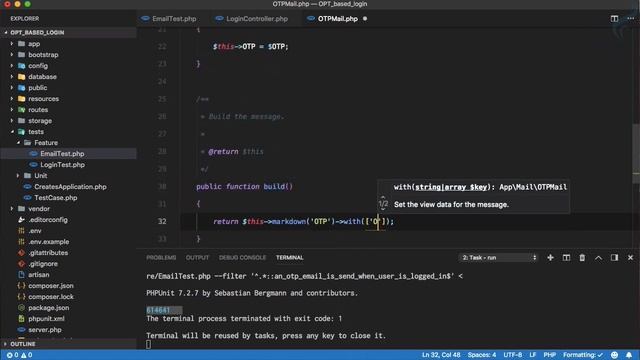Expand the OUTLINE section
The width and height of the screenshot is (640, 360).
[22, 344]
